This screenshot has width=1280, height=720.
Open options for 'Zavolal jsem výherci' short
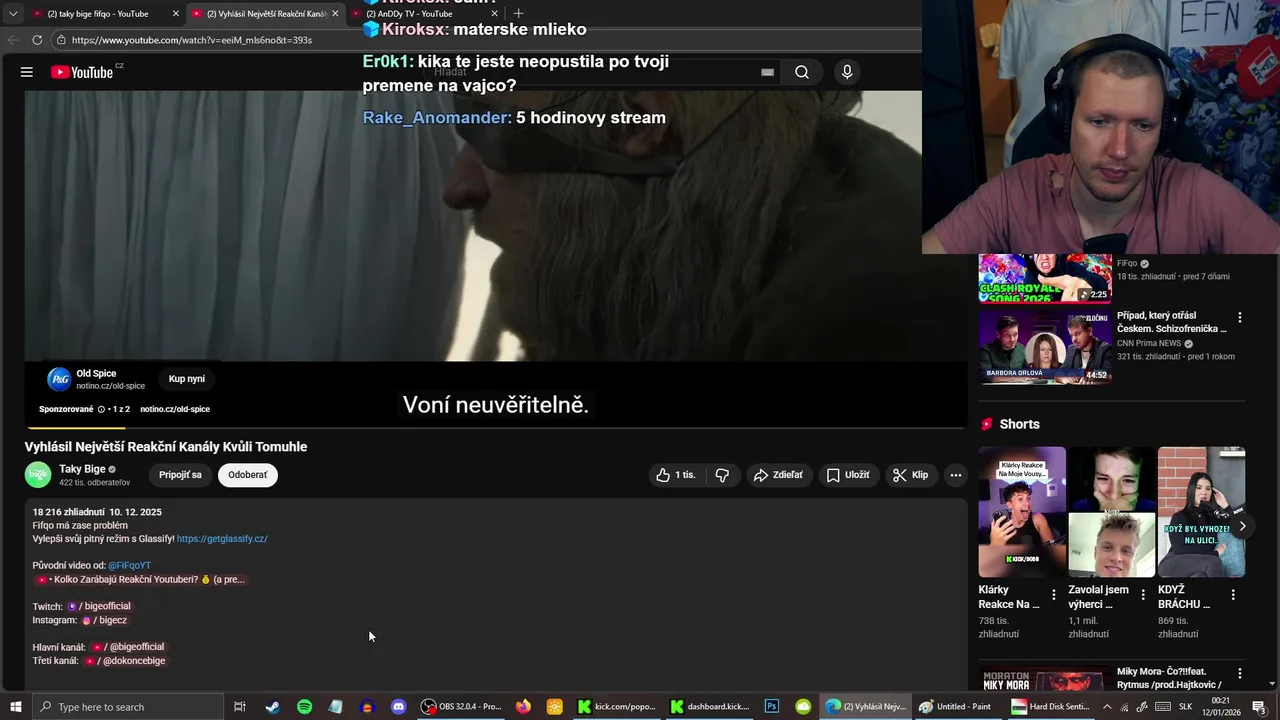[1143, 594]
